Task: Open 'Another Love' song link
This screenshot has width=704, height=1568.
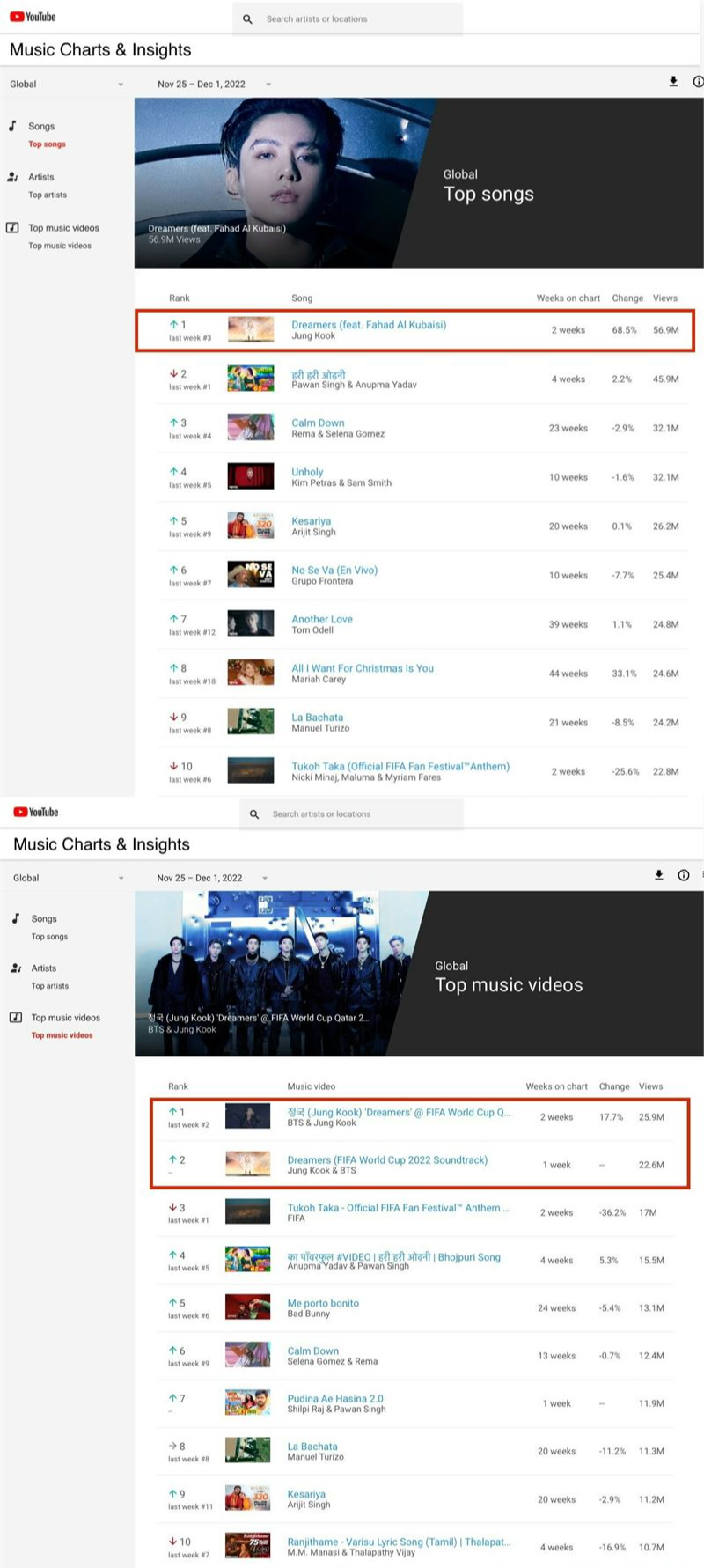Action: pos(322,620)
